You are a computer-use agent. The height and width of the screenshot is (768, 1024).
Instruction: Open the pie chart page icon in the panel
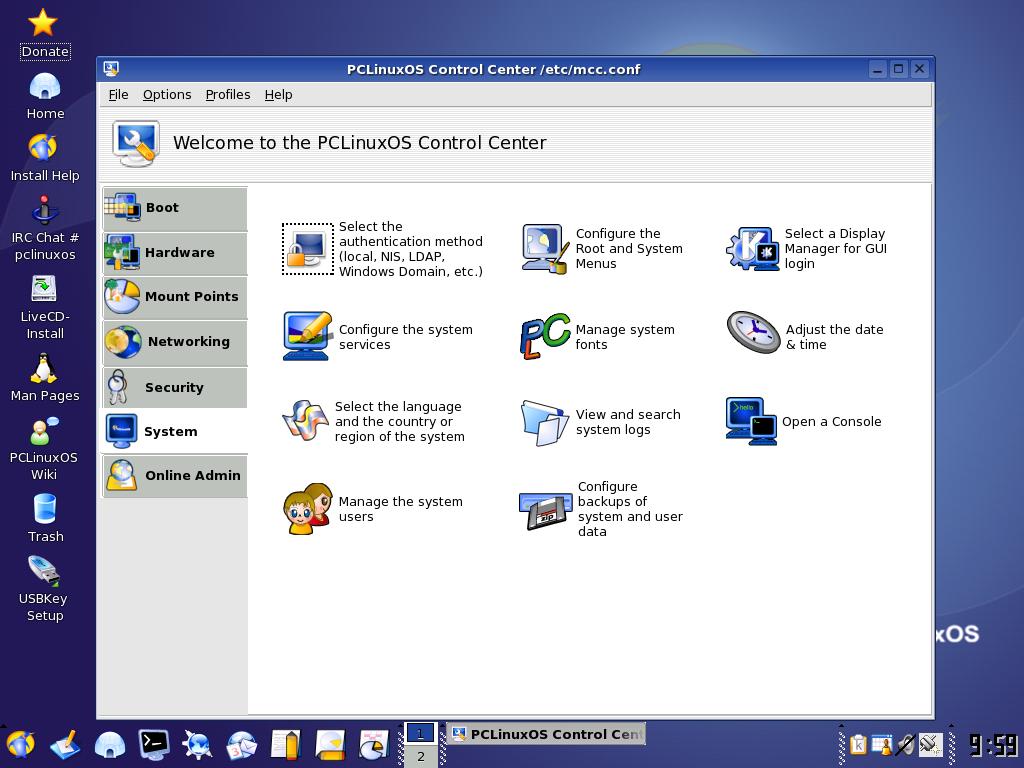374,744
